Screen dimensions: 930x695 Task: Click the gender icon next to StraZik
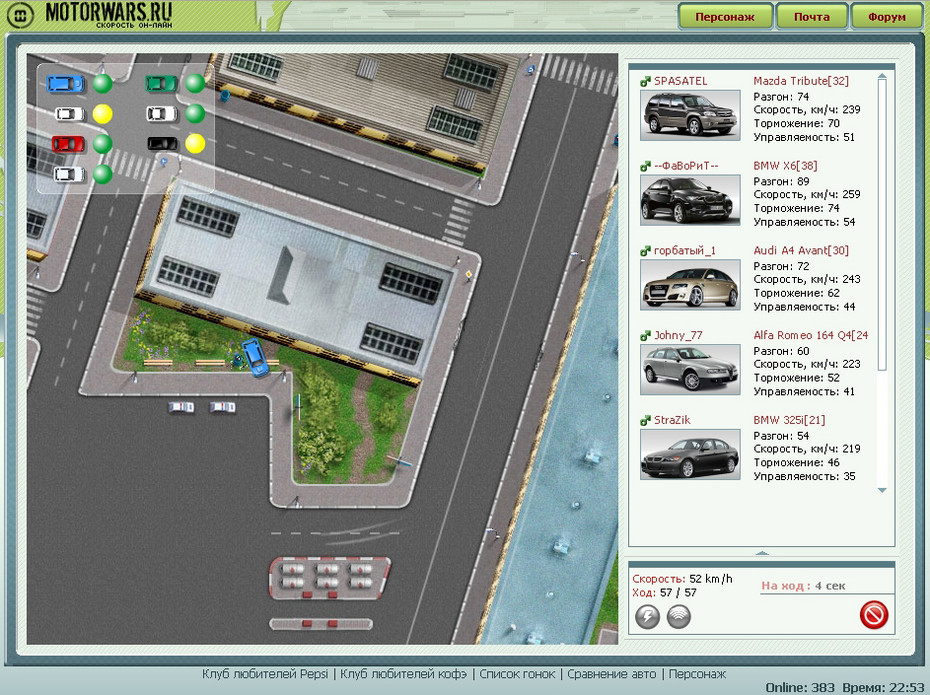(x=645, y=421)
